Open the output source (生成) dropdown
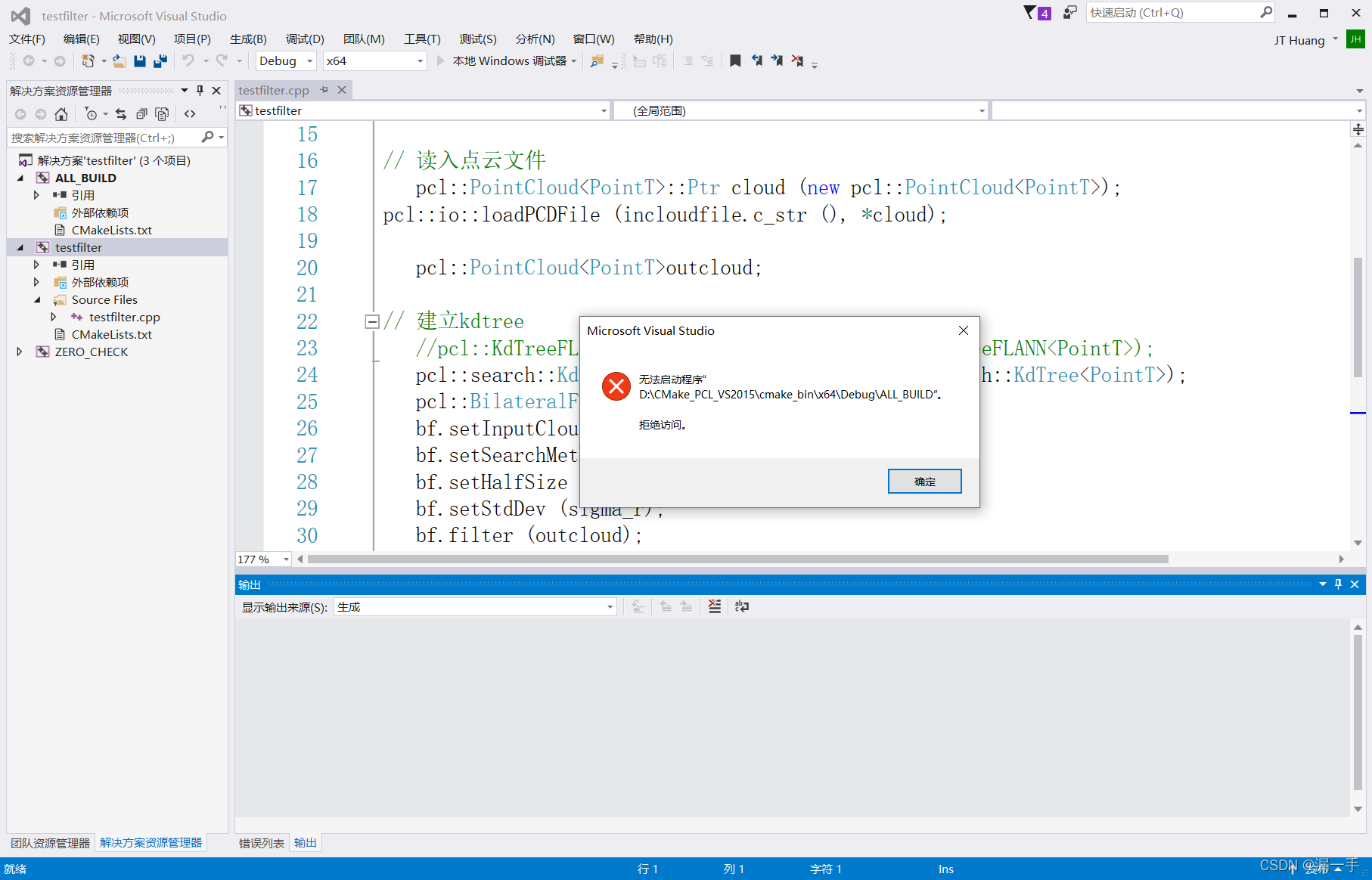This screenshot has width=1372, height=880. pyautogui.click(x=610, y=607)
